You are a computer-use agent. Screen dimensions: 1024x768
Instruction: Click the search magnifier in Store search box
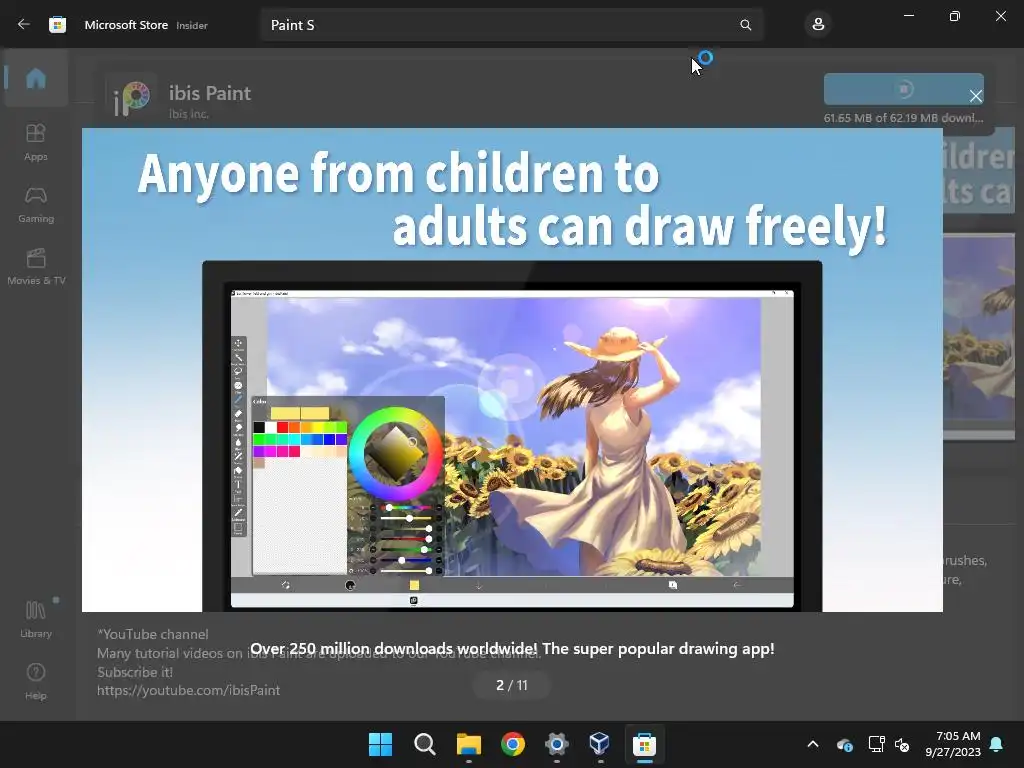[745, 25]
